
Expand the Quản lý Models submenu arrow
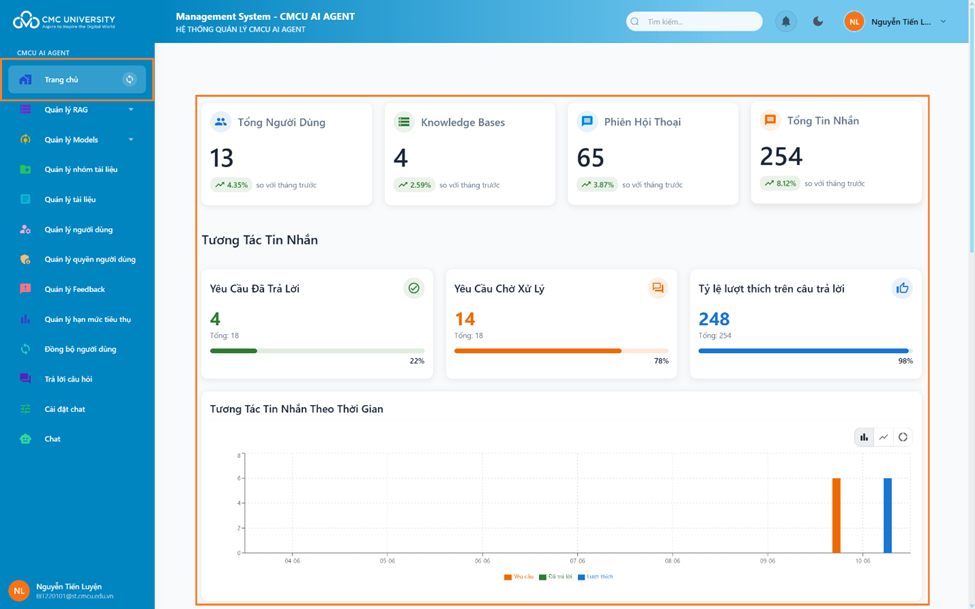(x=131, y=140)
